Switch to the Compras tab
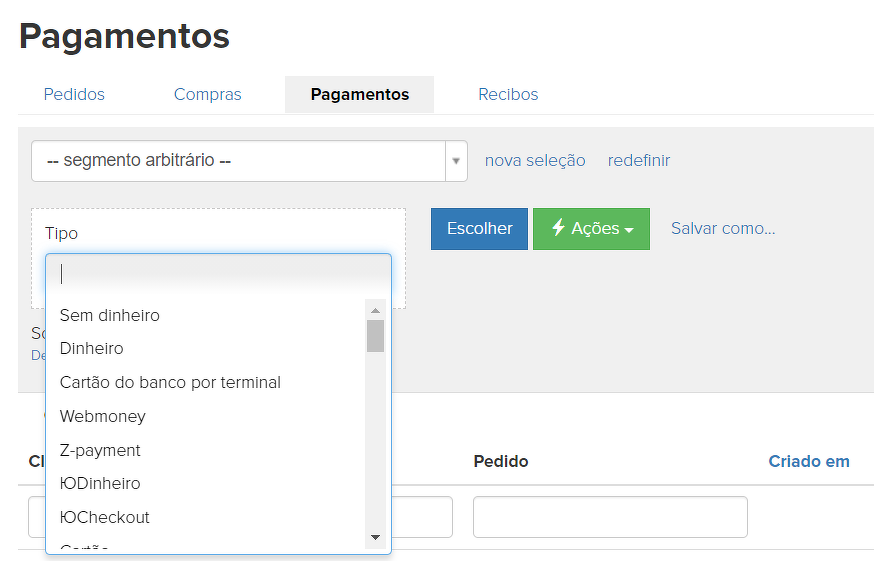Image resolution: width=874 pixels, height=561 pixels. pos(207,94)
